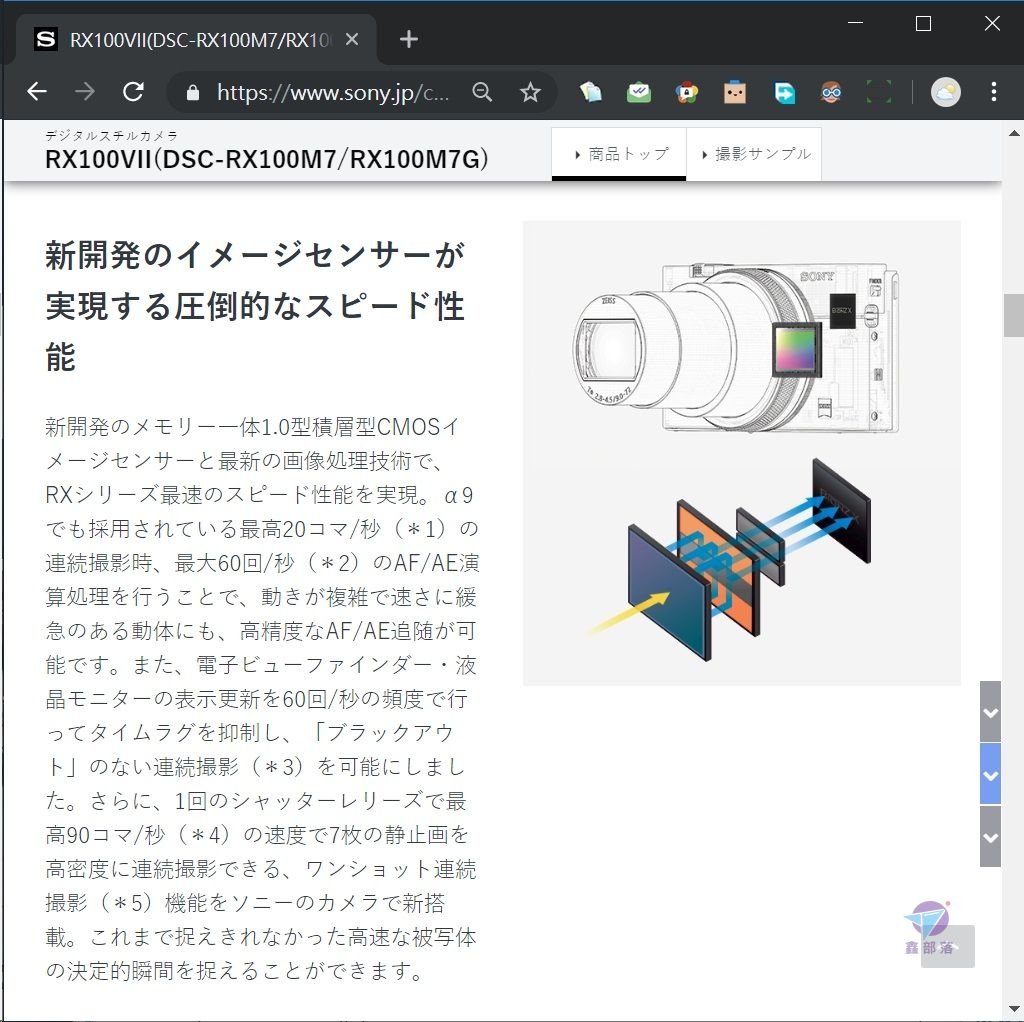
Task: Switch to 撮影サンプル tab
Action: click(754, 154)
